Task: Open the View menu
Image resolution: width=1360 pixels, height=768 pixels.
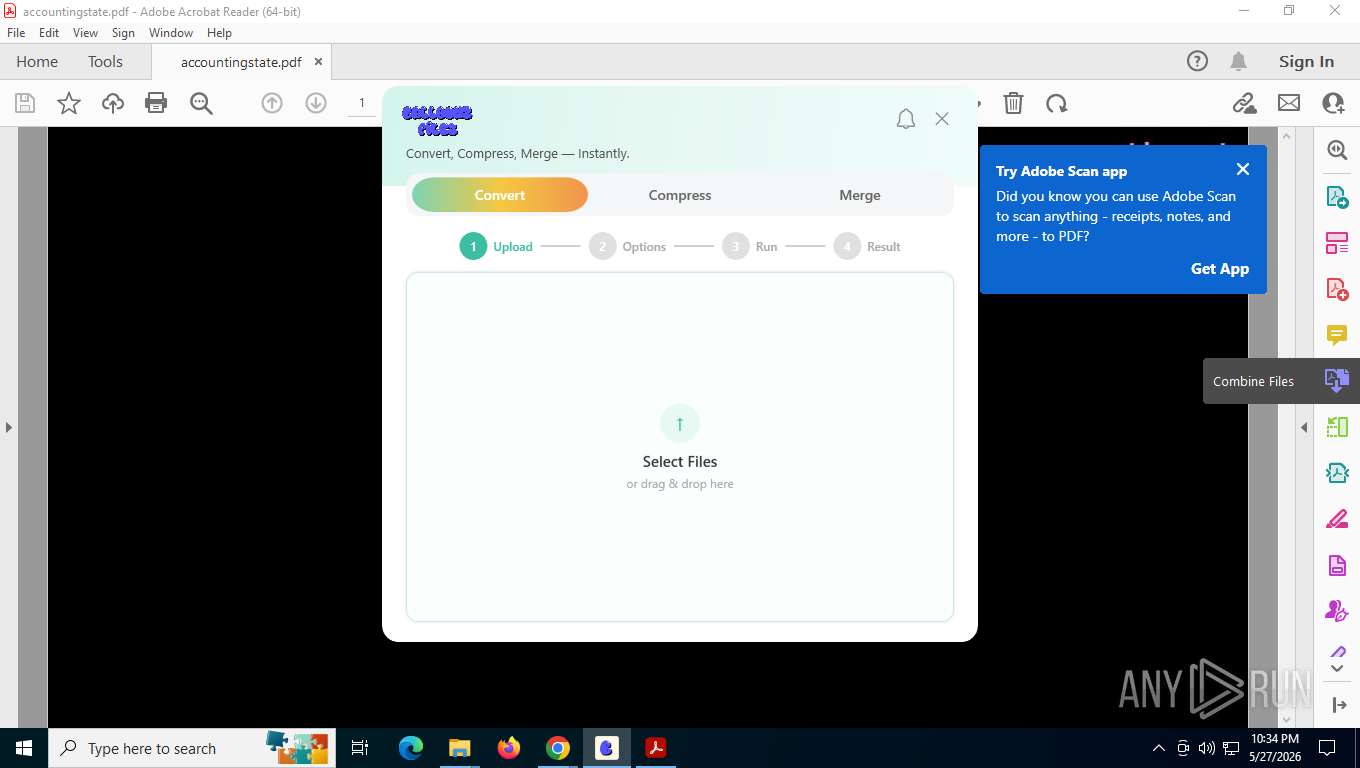Action: [x=85, y=33]
